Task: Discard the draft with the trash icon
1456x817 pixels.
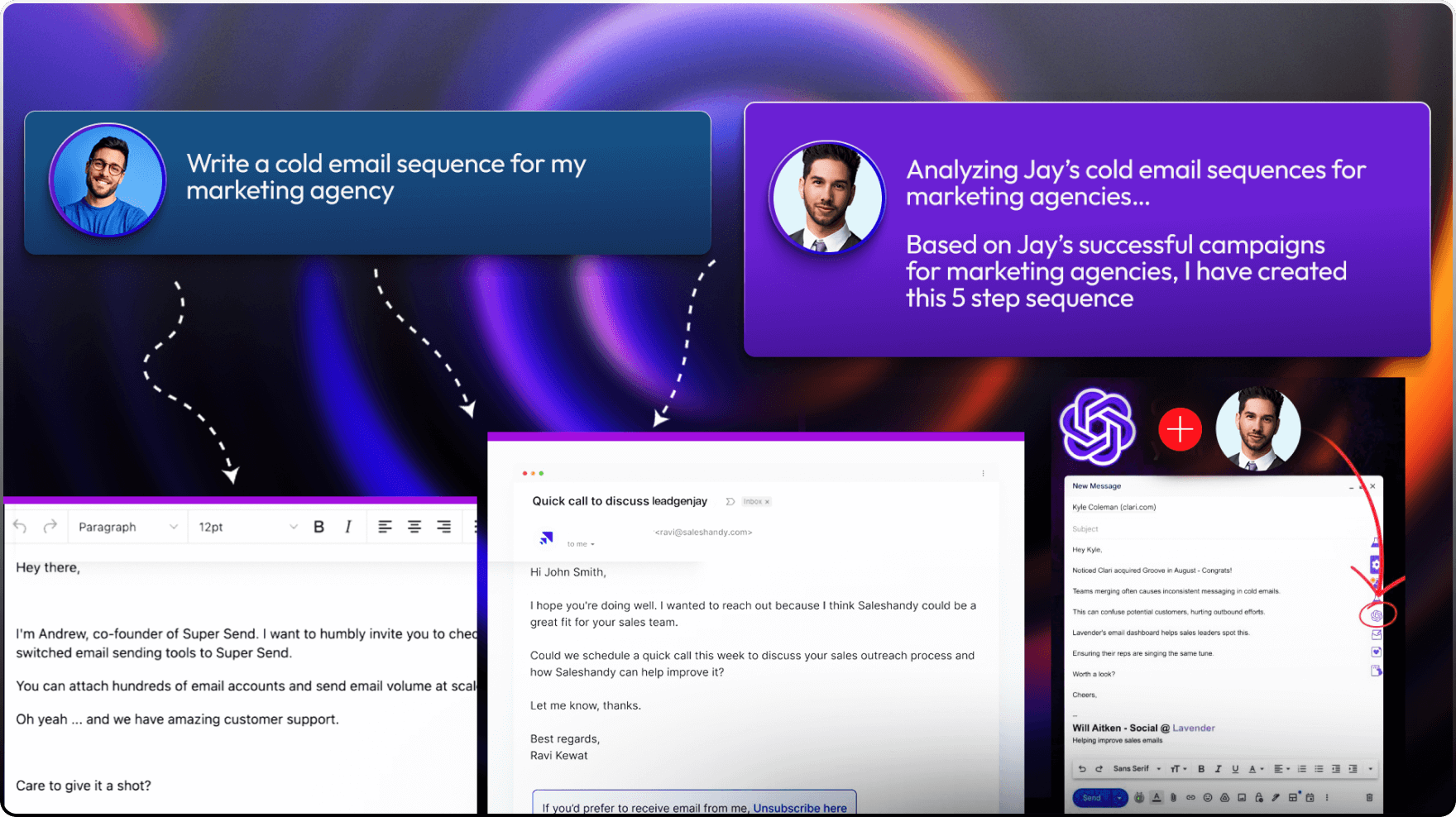Action: 1369,798
